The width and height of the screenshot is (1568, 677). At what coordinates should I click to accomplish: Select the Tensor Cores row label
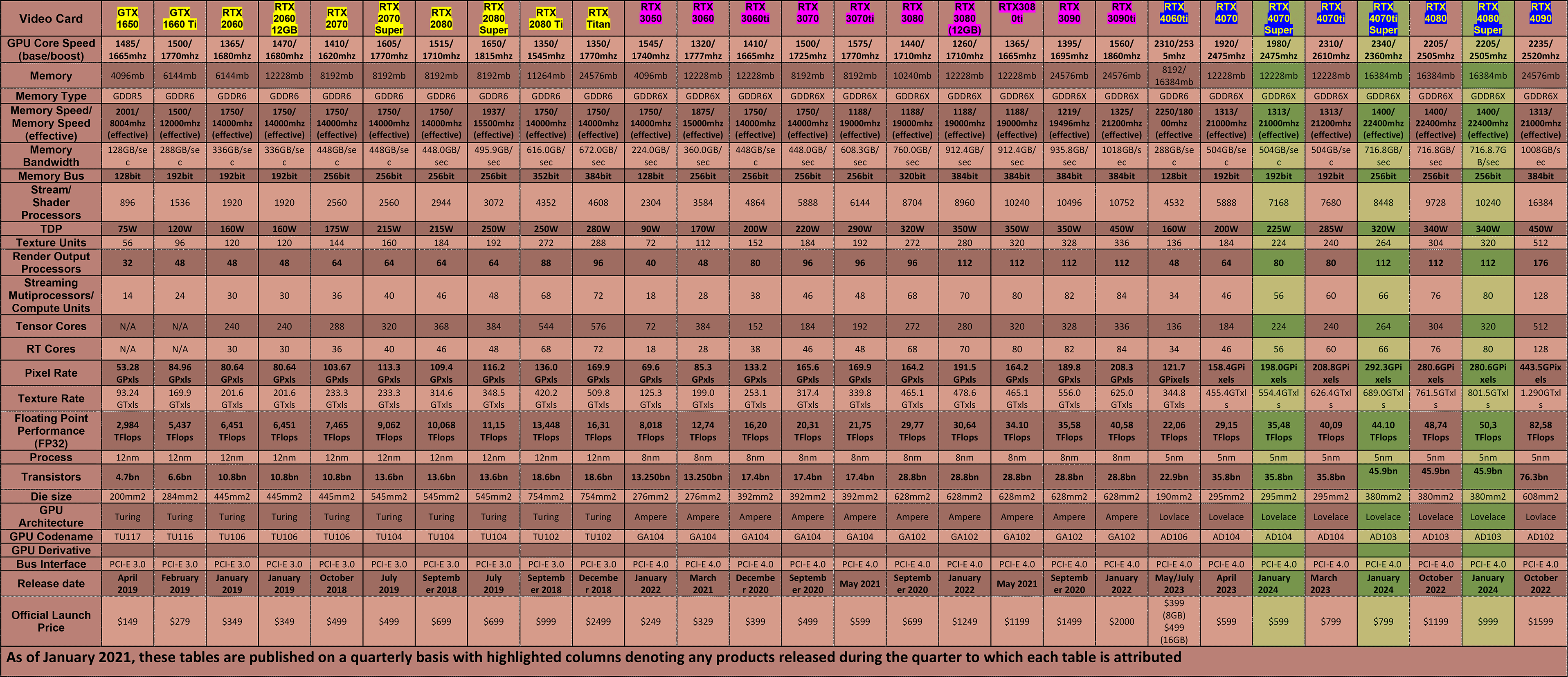tap(51, 326)
